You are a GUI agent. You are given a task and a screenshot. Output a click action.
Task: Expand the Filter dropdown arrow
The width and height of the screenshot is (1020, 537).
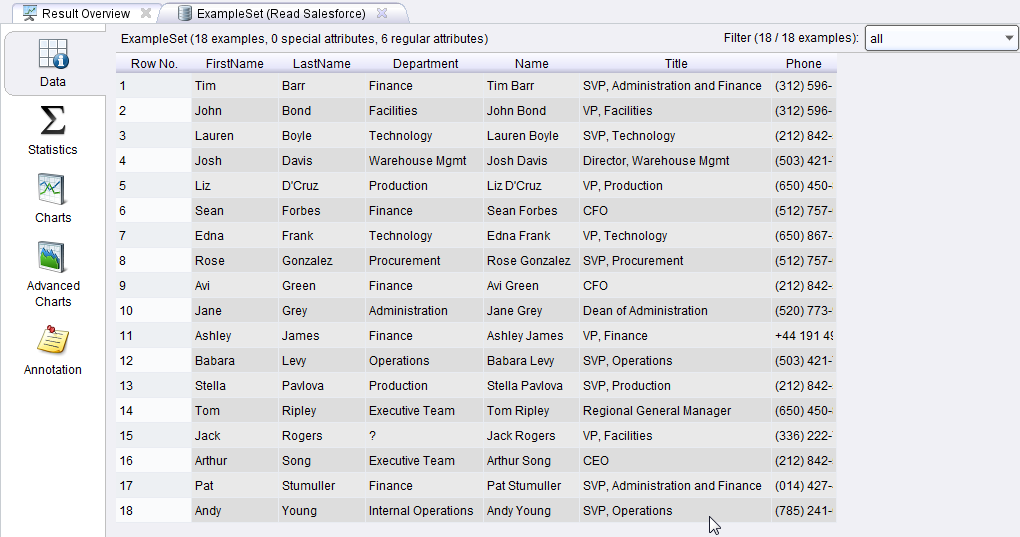pyautogui.click(x=1008, y=39)
